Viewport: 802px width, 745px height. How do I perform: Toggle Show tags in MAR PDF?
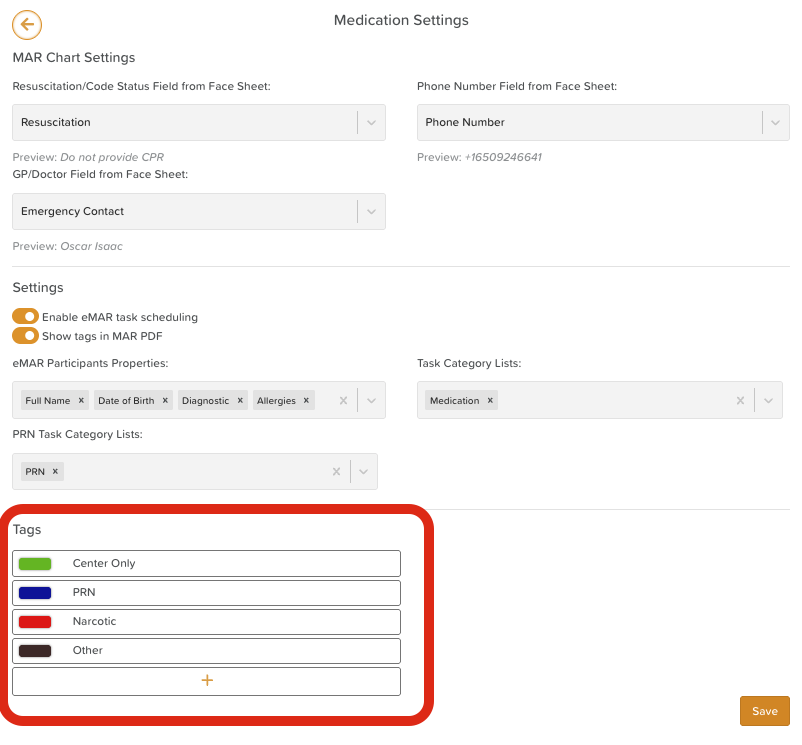point(25,336)
